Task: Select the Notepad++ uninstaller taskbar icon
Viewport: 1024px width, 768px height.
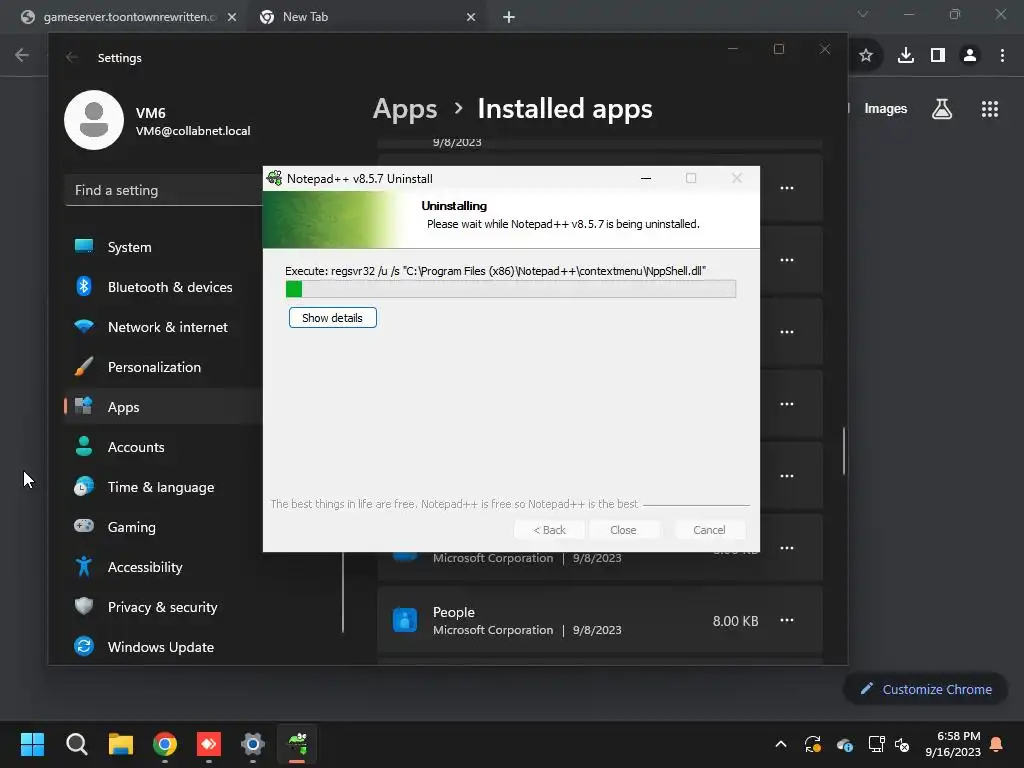Action: (x=297, y=744)
